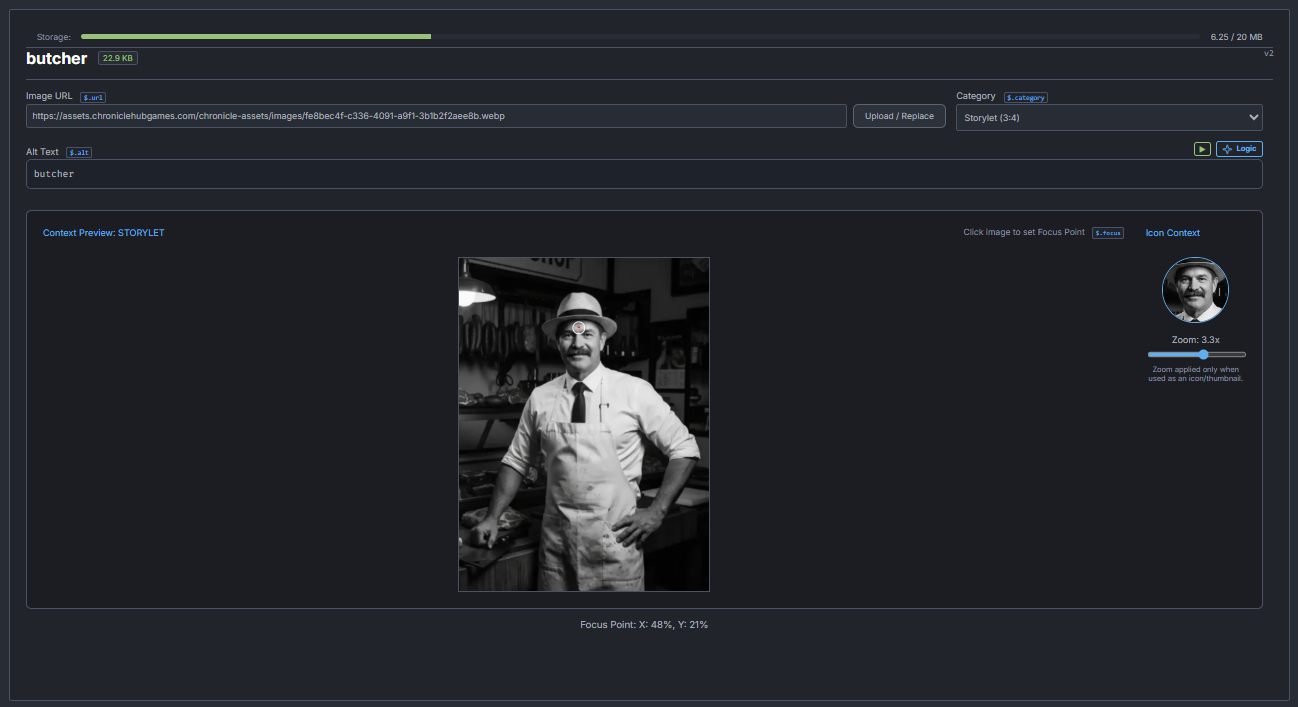Image resolution: width=1298 pixels, height=707 pixels.
Task: Click the green play icon button
Action: (x=1202, y=149)
